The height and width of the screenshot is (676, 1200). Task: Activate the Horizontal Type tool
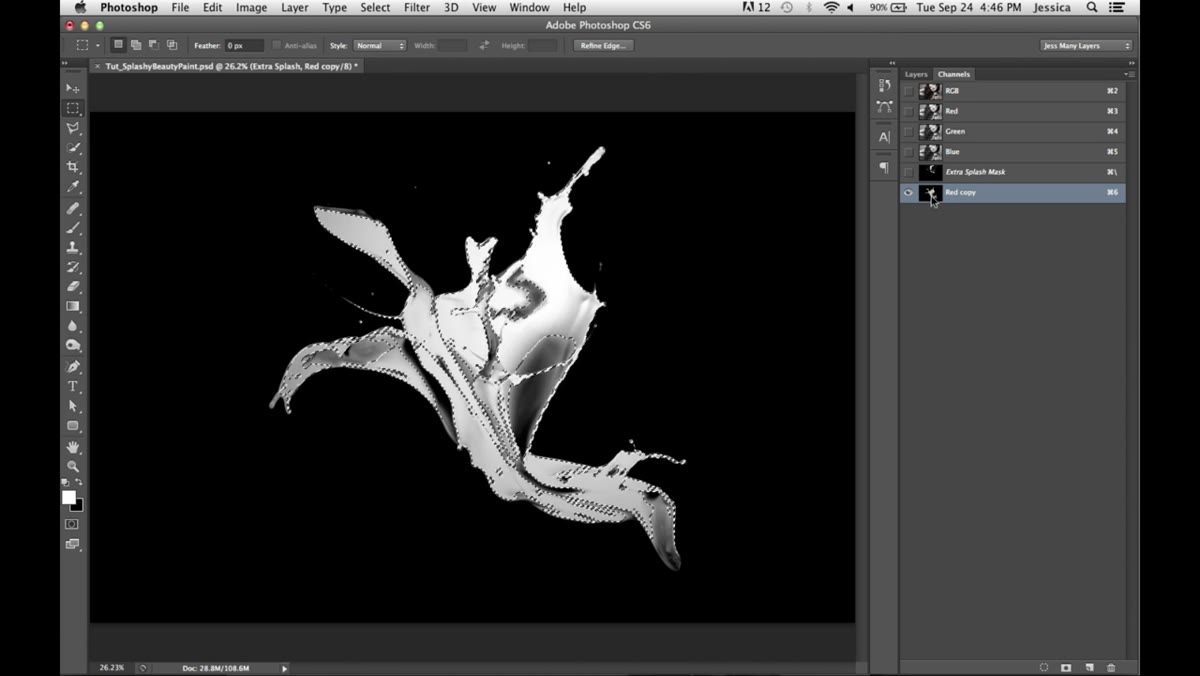pos(73,386)
